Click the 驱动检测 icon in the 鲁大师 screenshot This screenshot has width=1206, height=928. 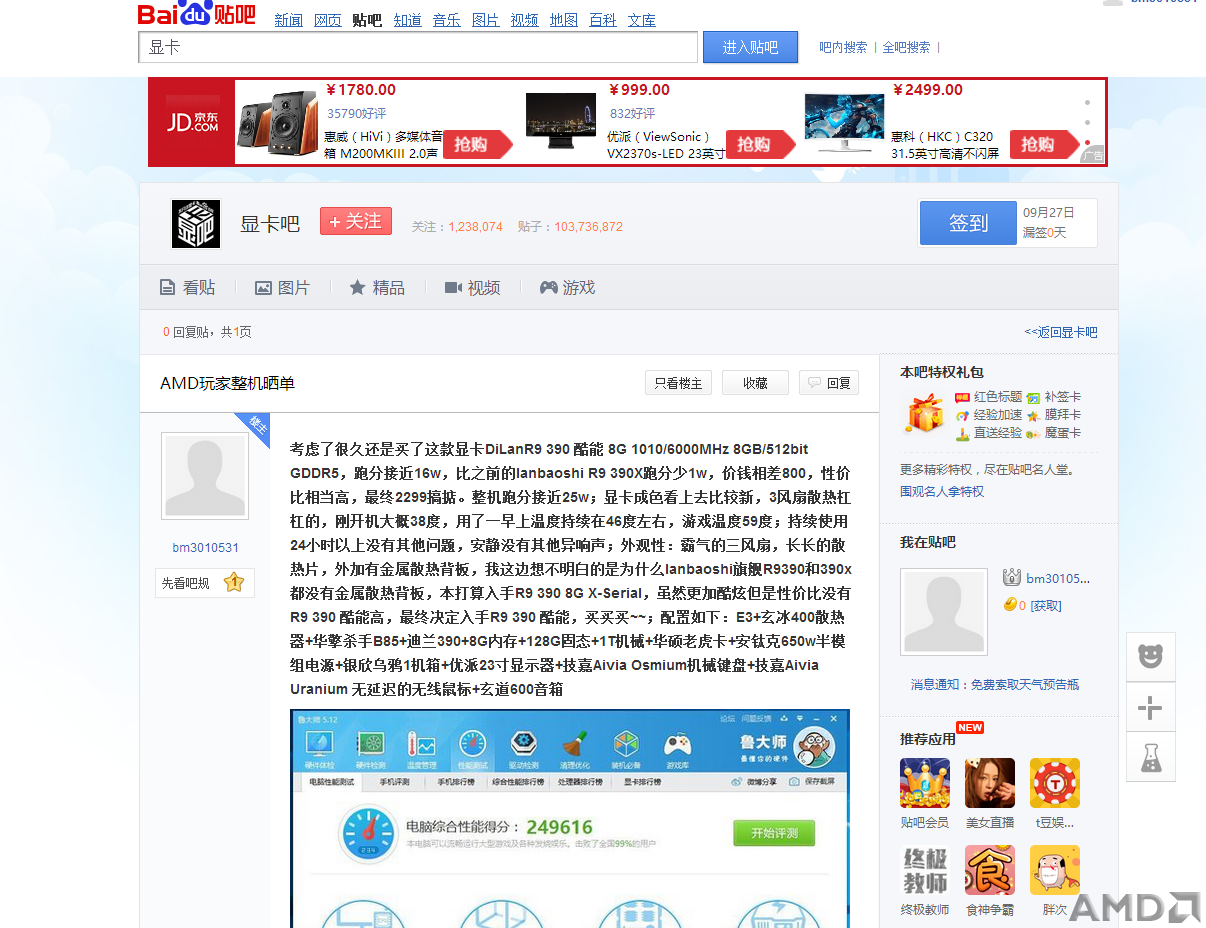tap(524, 746)
